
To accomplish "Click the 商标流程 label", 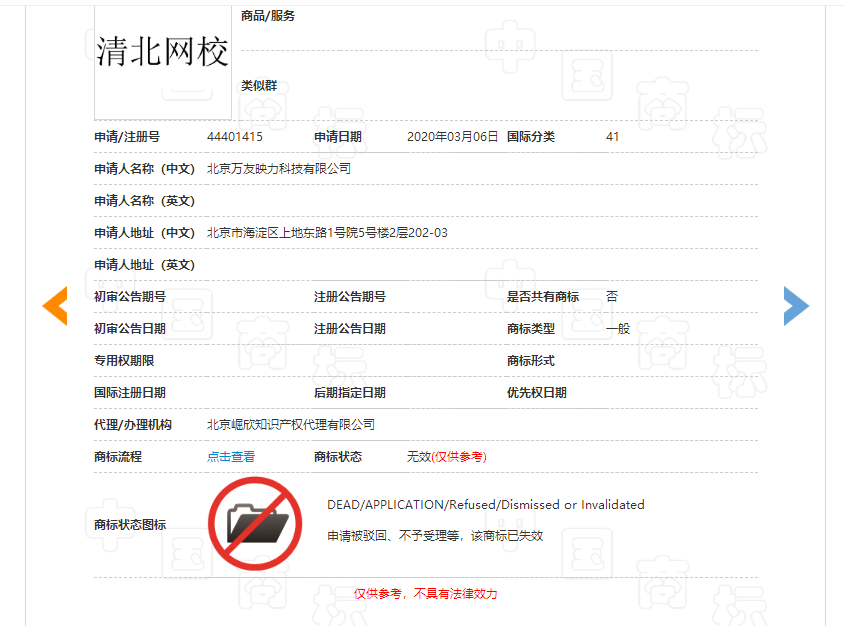I will click(118, 457).
